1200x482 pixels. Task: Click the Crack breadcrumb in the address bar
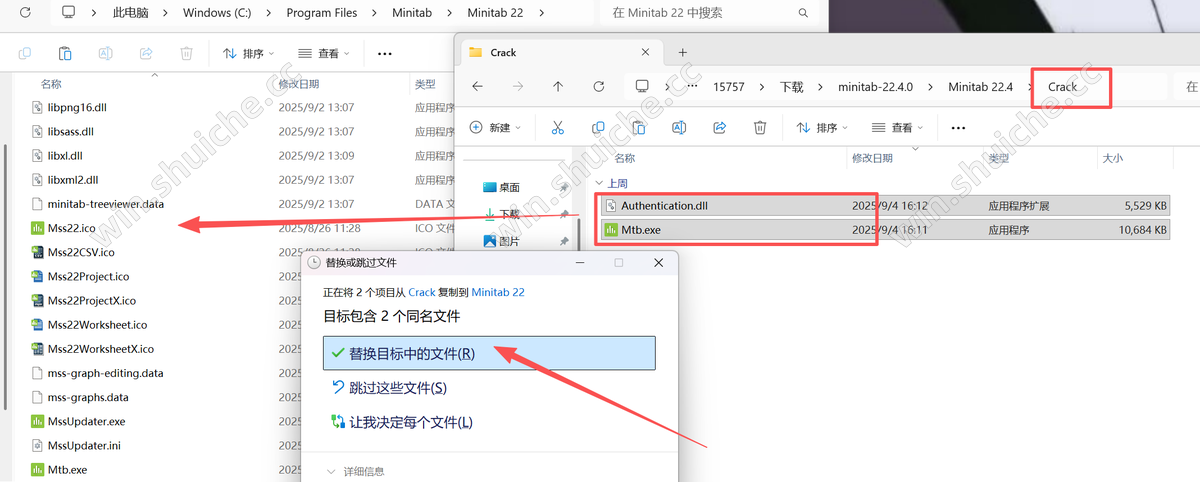pyautogui.click(x=1062, y=87)
